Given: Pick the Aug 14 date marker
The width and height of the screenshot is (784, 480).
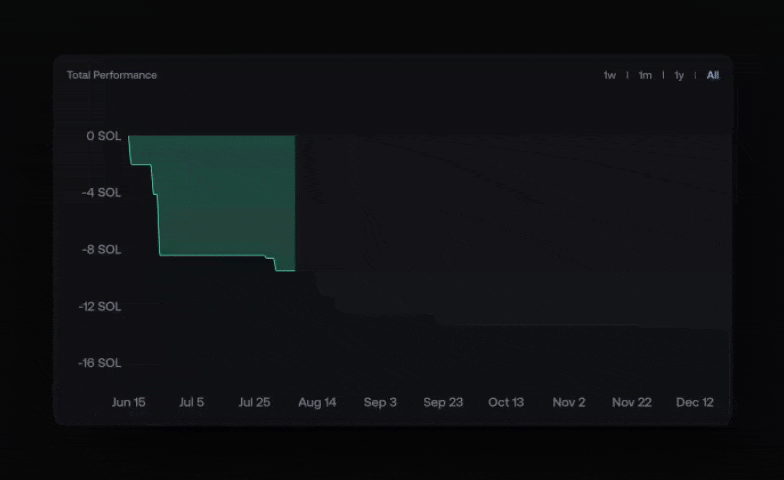Looking at the screenshot, I should (x=317, y=403).
